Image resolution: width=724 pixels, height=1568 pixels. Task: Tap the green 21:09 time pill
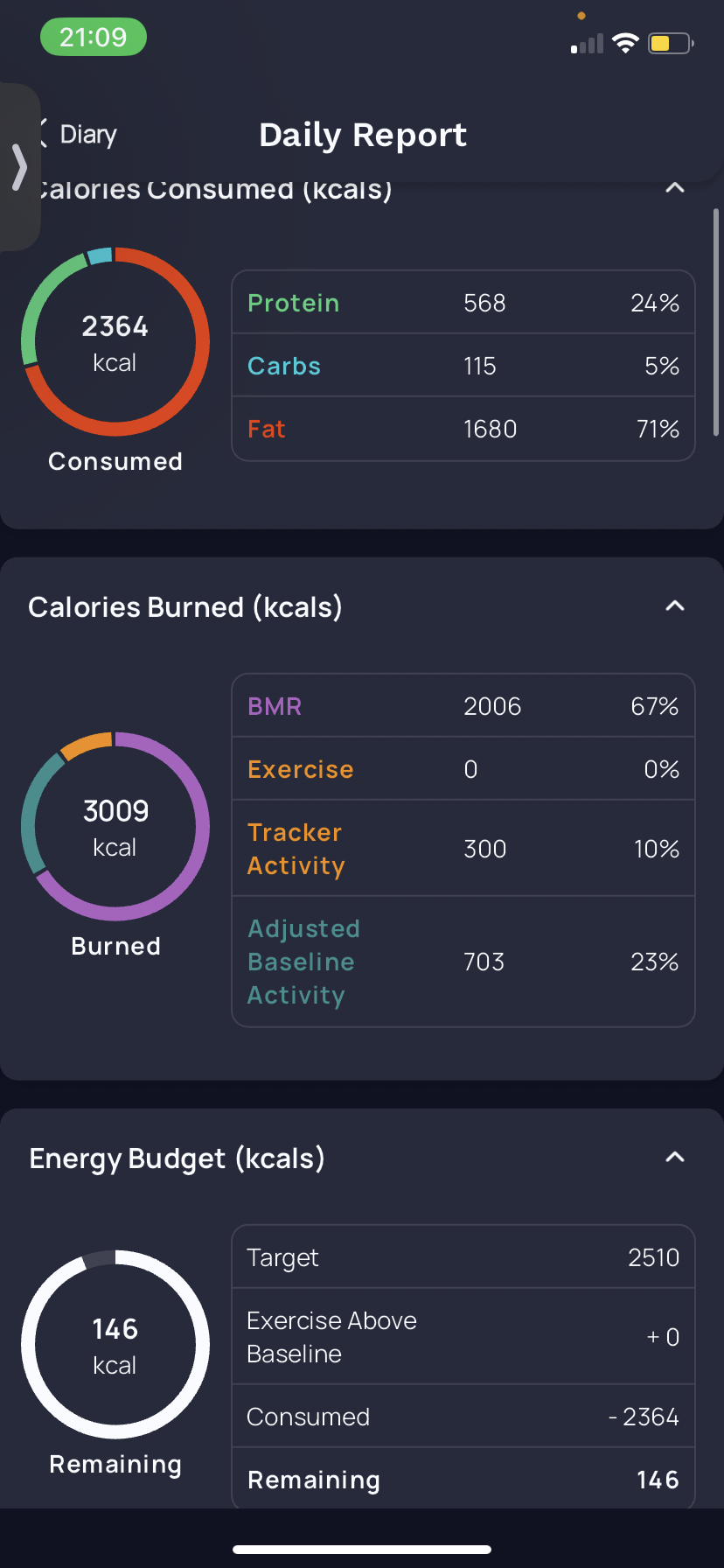(94, 38)
